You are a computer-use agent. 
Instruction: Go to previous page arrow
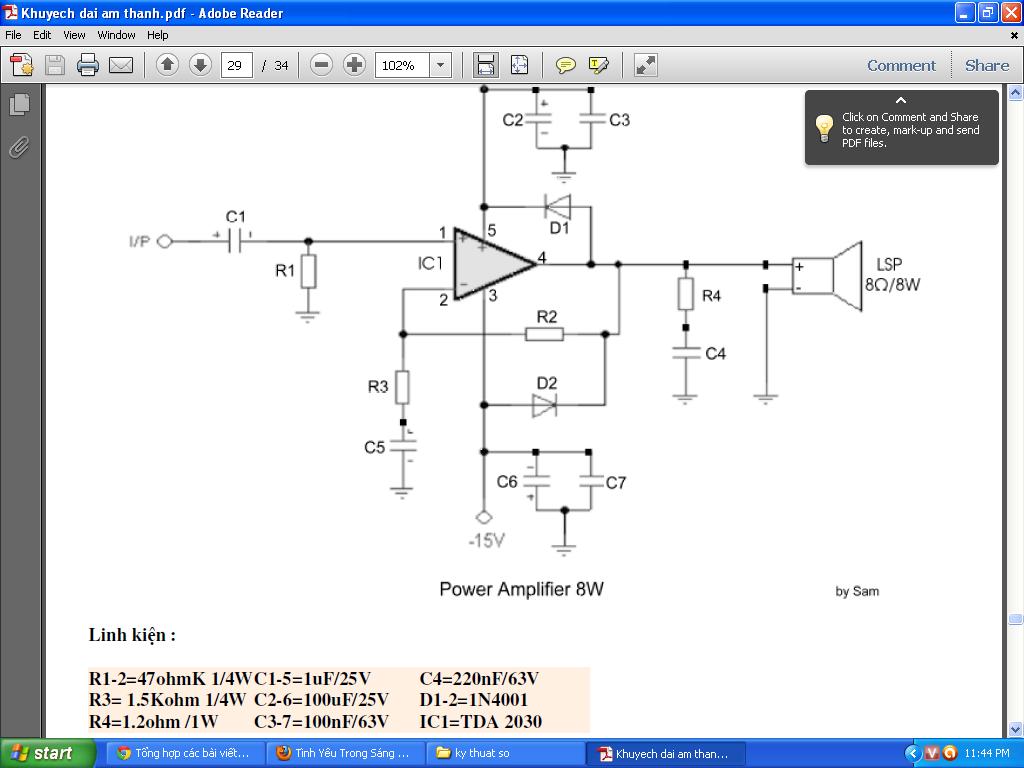(x=167, y=65)
